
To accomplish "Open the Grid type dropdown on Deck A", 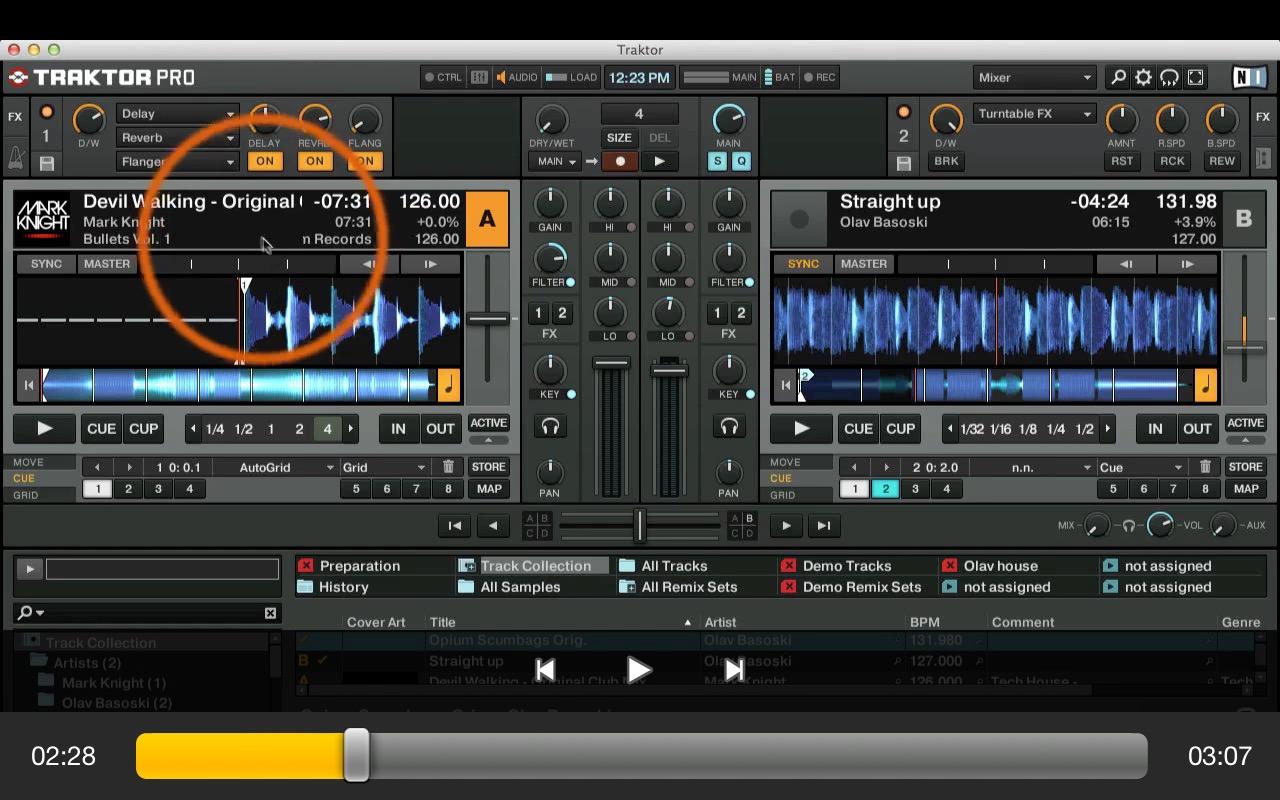I will coord(385,467).
